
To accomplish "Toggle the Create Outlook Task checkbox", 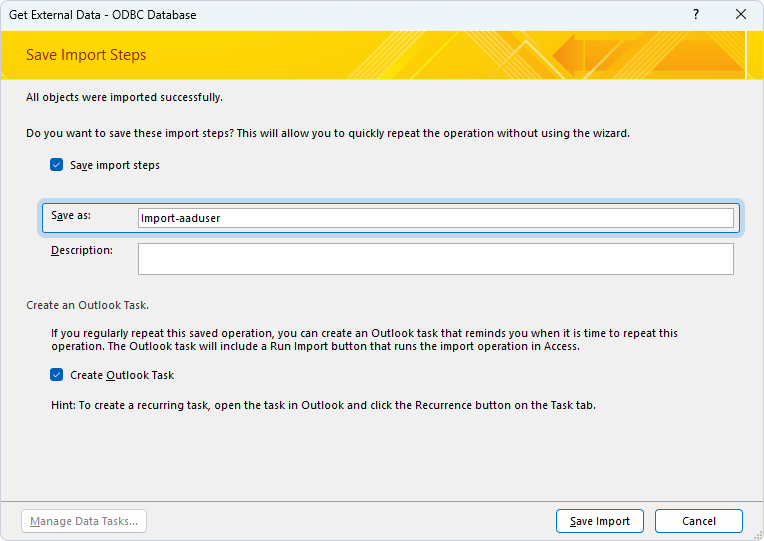I will [57, 375].
